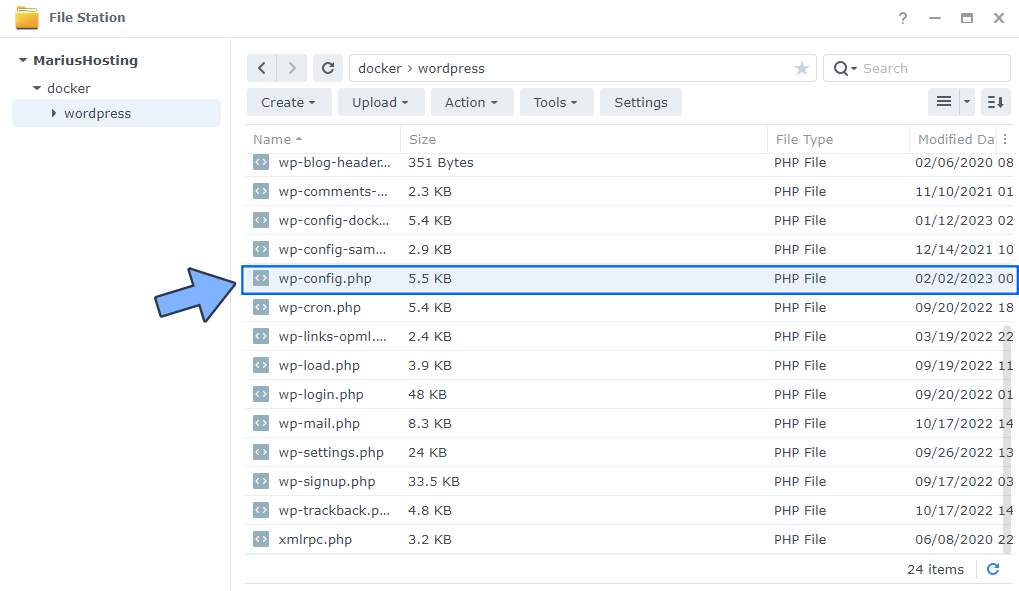
Task: Click the 33.5 KB size cell
Action: point(433,481)
